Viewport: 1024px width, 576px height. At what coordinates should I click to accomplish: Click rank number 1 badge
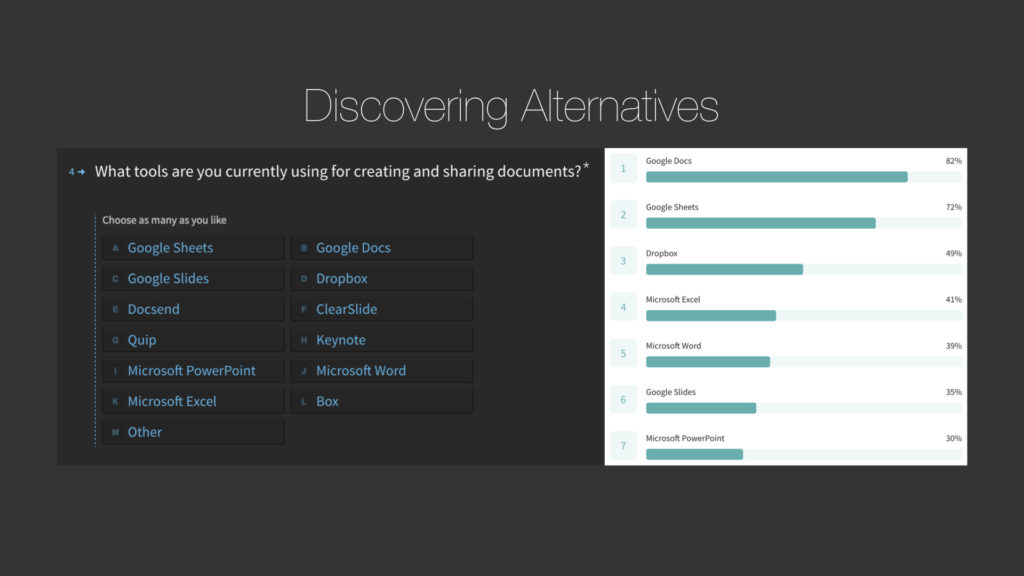click(624, 168)
